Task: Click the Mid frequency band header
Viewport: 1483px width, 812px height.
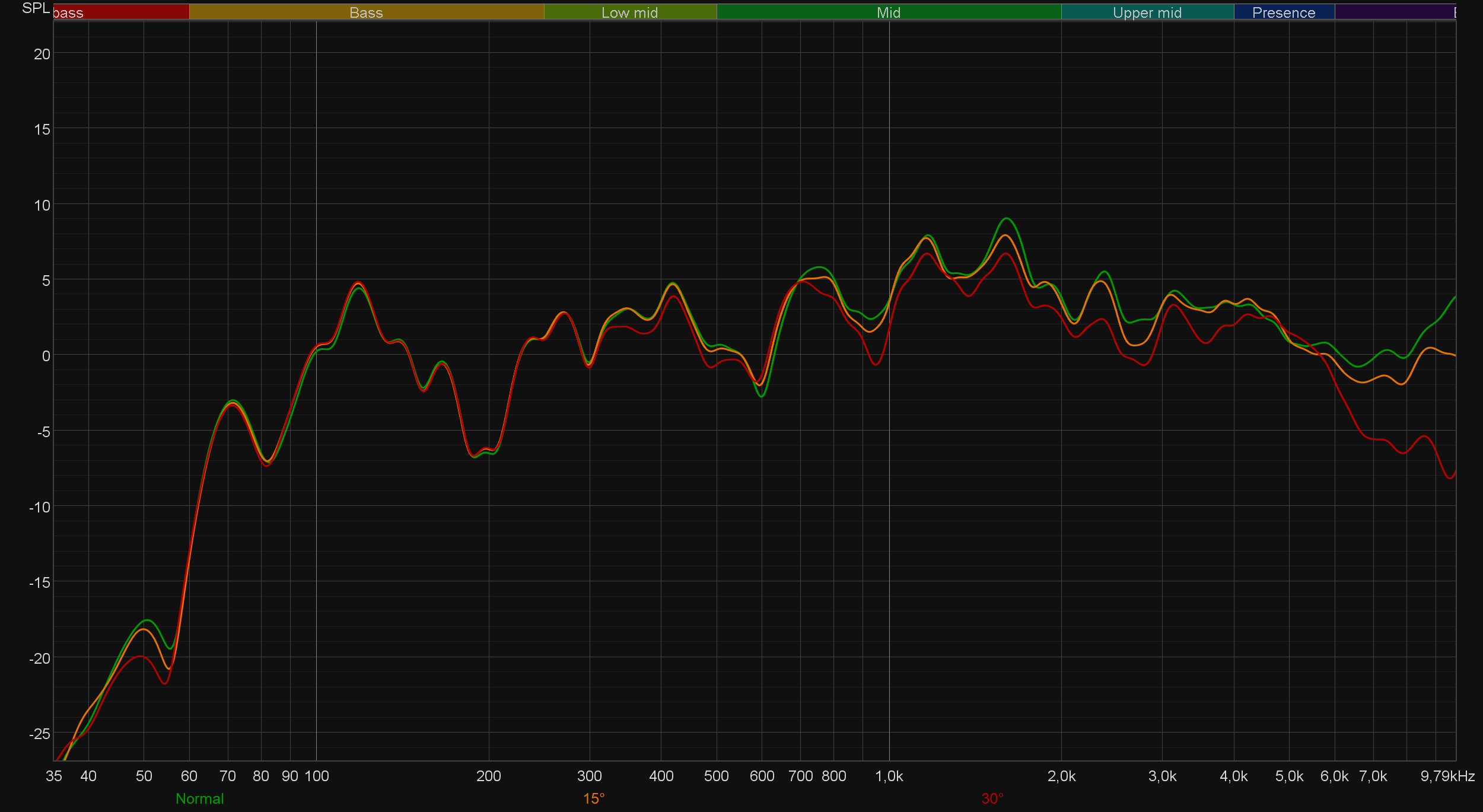Action: click(x=888, y=12)
